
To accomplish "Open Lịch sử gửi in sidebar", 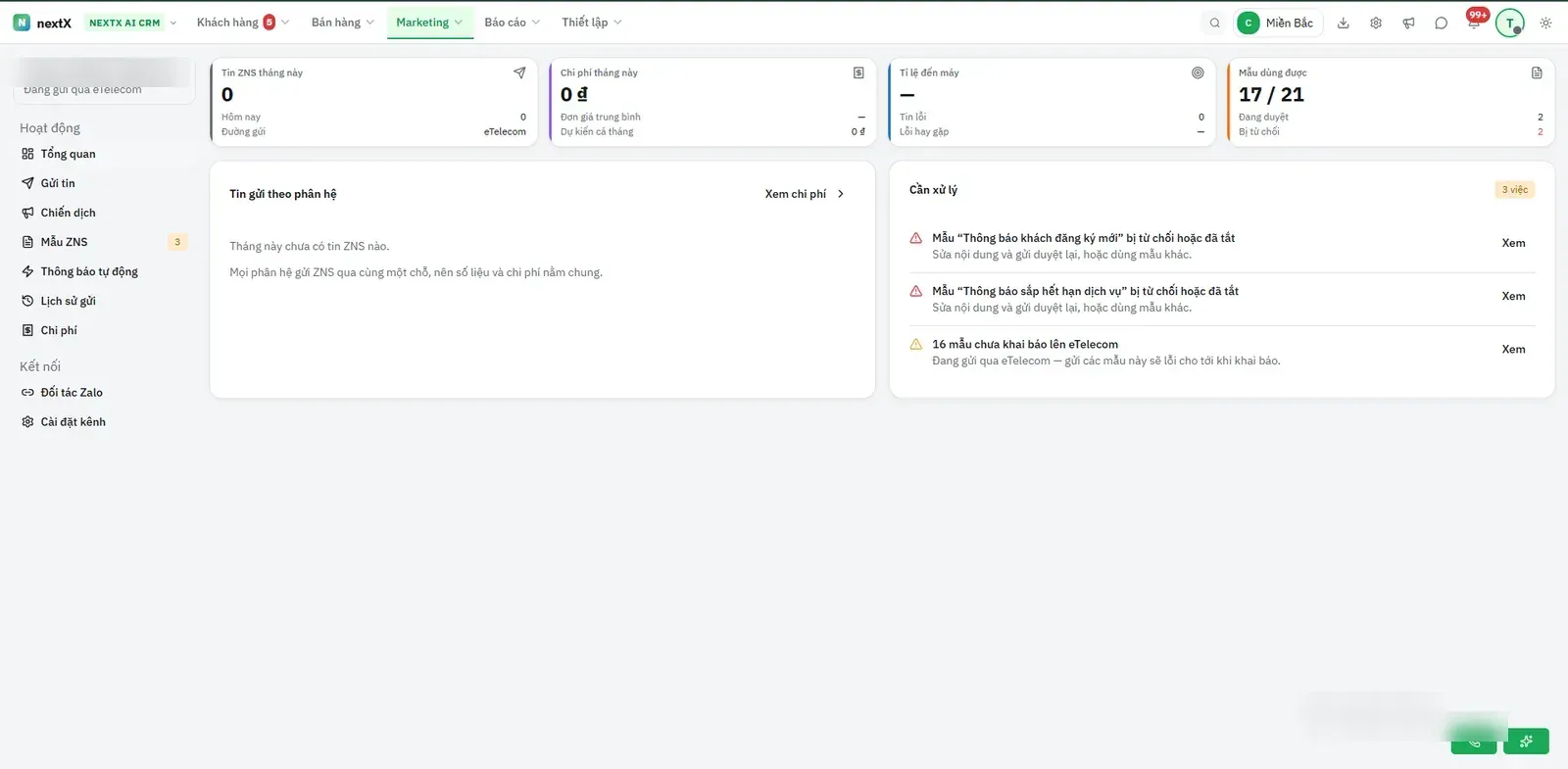I will pos(104,301).
